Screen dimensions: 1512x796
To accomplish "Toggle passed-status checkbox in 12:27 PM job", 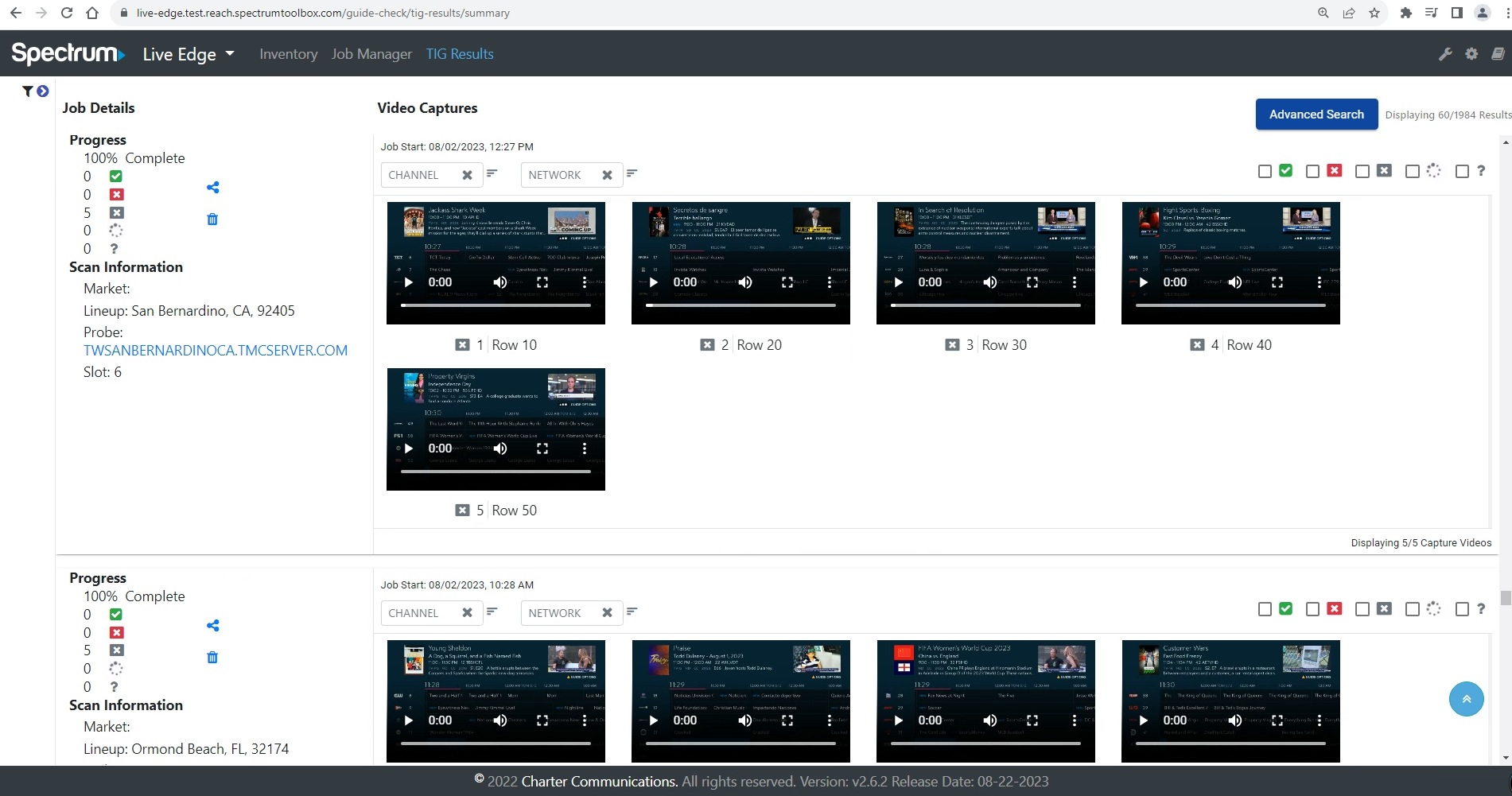I will 1265,171.
